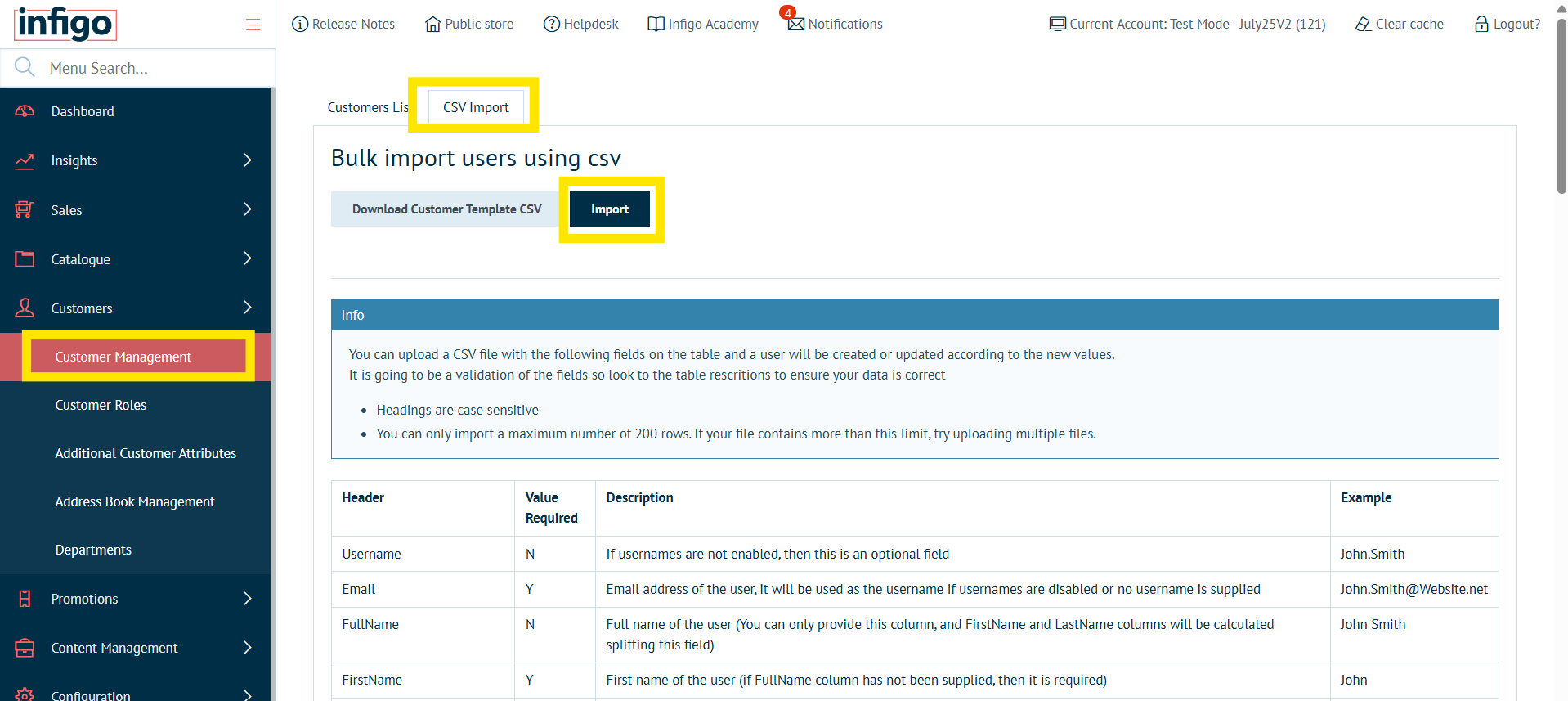The width and height of the screenshot is (1568, 701).
Task: Expand the Content Management menu chevron
Action: point(248,648)
